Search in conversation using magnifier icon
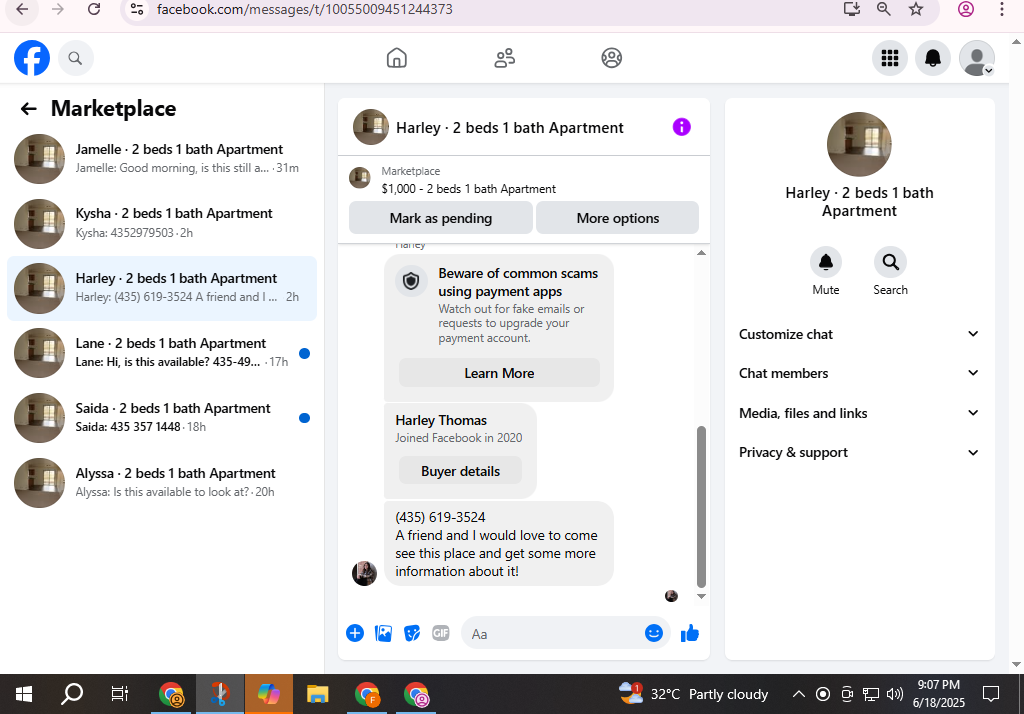This screenshot has height=714, width=1024. click(x=890, y=262)
